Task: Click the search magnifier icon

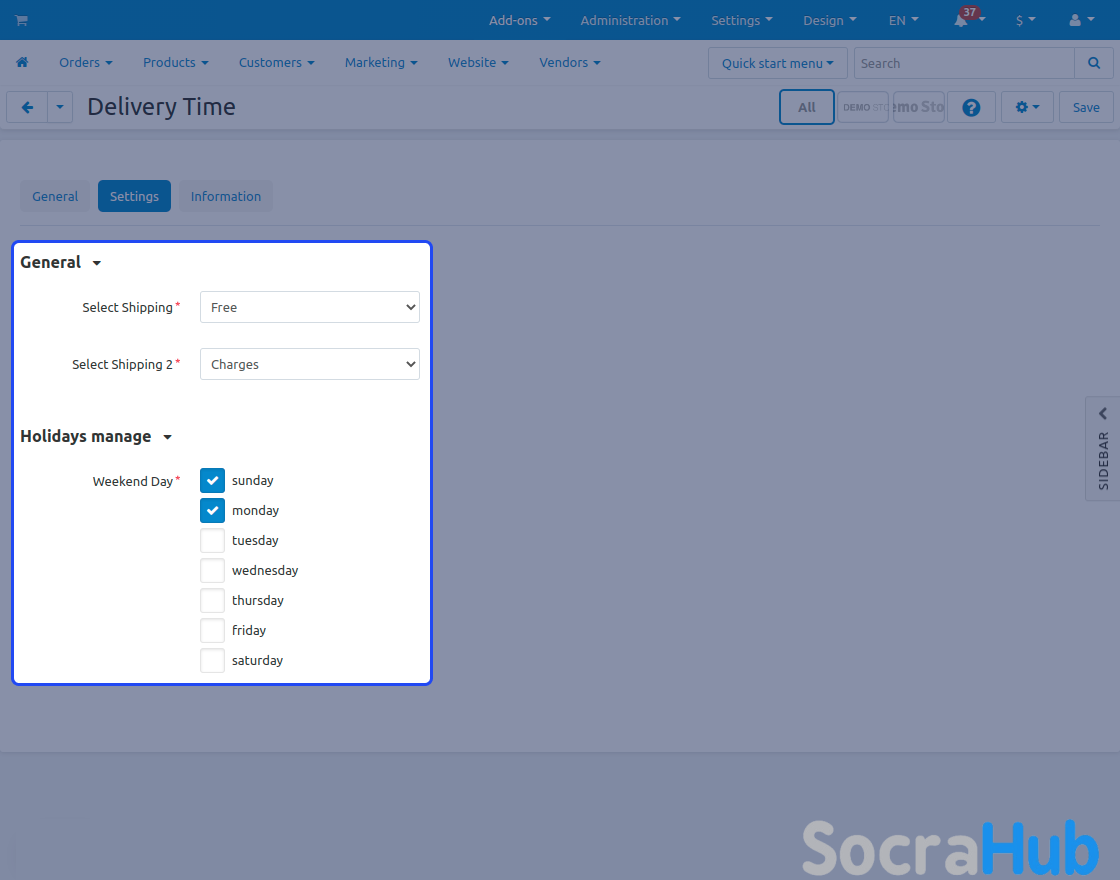Action: tap(1093, 63)
